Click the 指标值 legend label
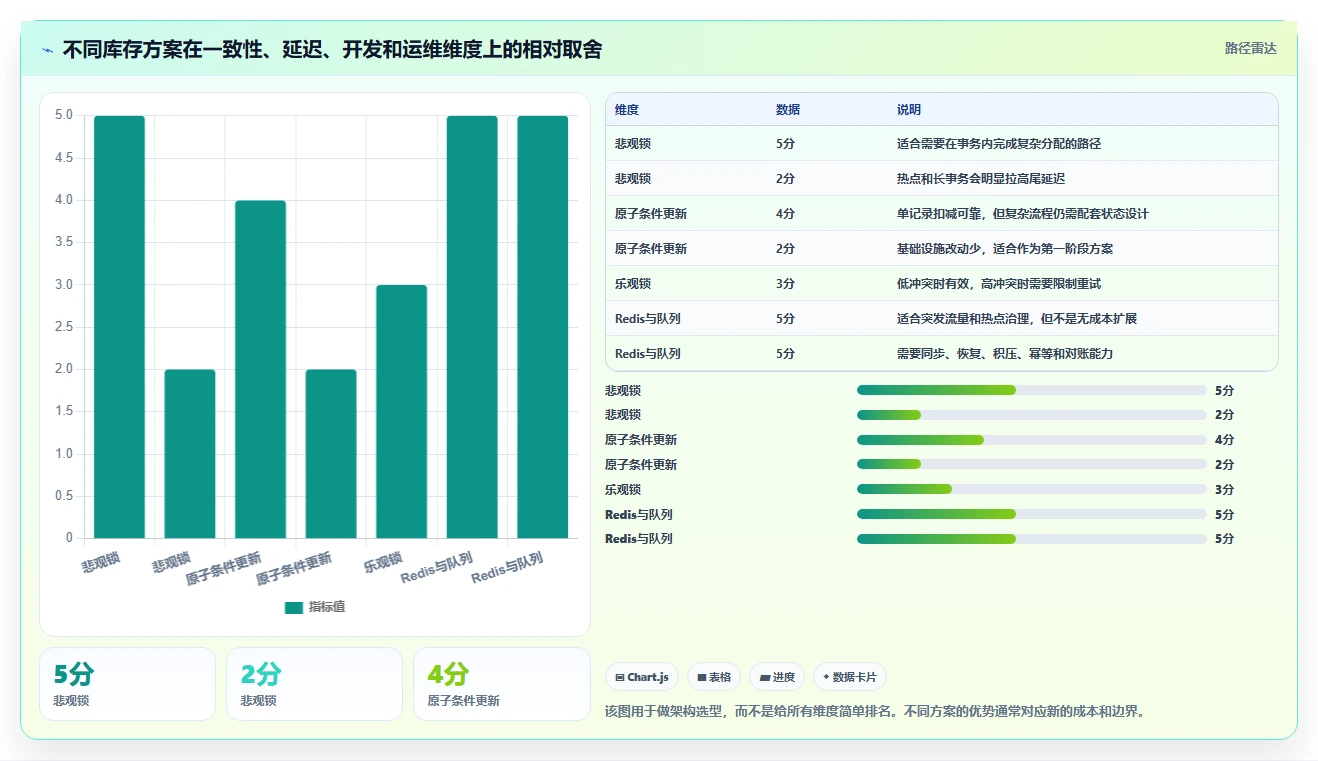1318x761 pixels. (x=327, y=607)
